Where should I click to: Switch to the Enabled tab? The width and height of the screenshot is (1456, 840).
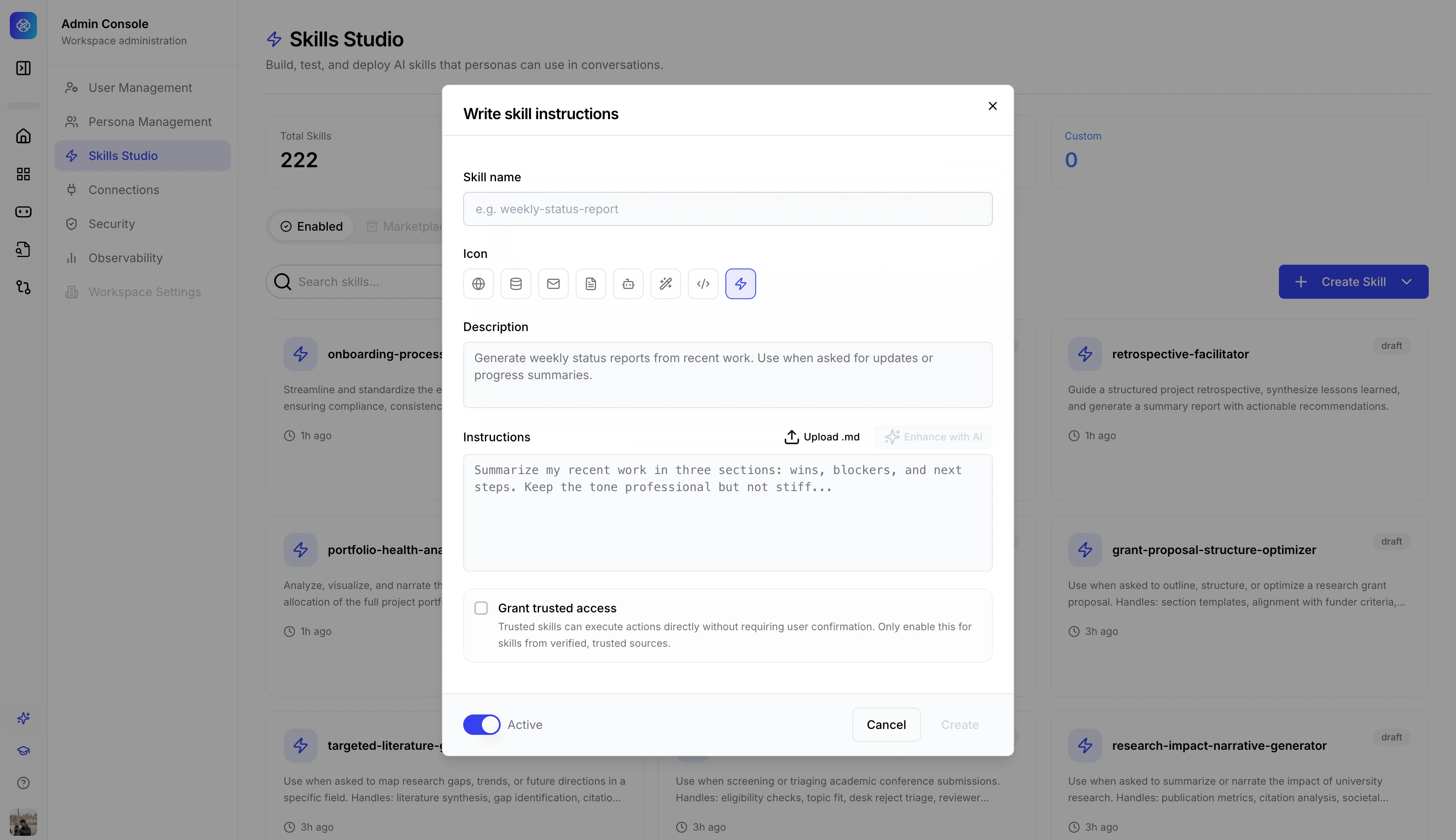point(312,227)
